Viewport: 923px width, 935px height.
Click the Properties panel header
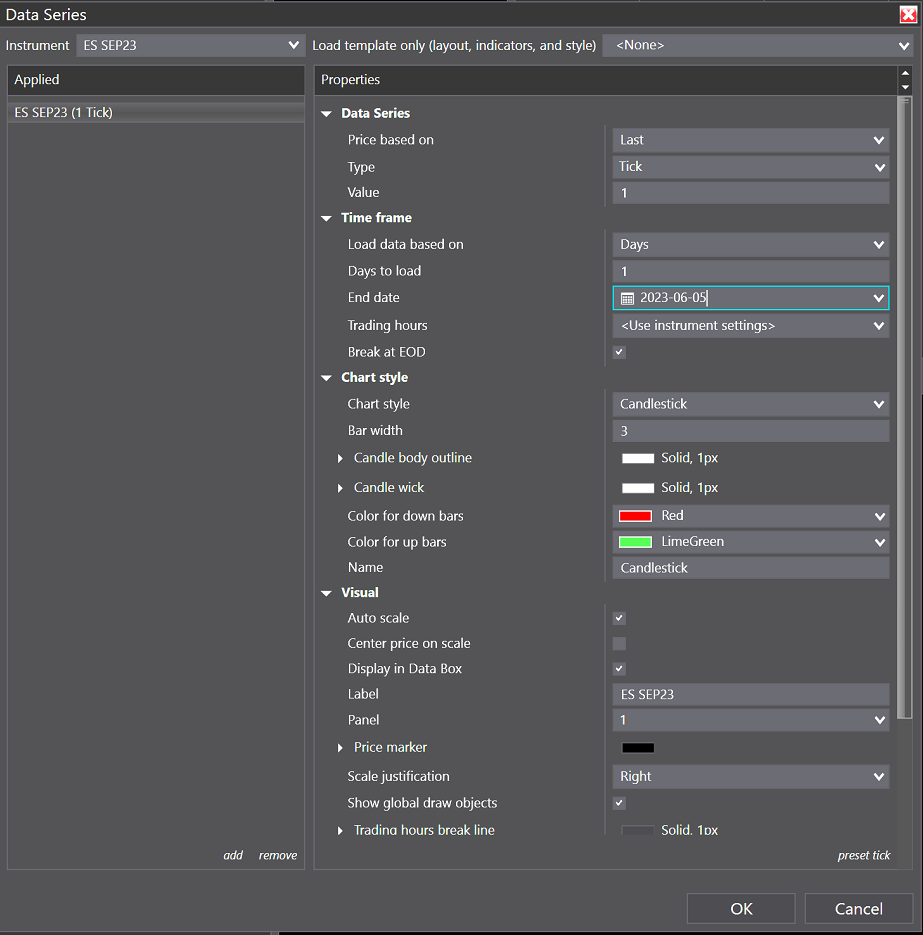click(605, 80)
